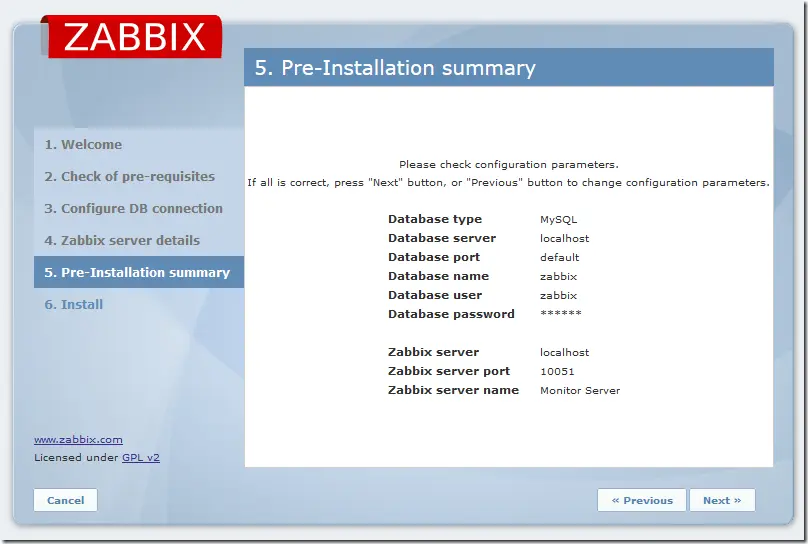Click the ZABBIX logo
Screen dimensions: 808x544
point(131,37)
